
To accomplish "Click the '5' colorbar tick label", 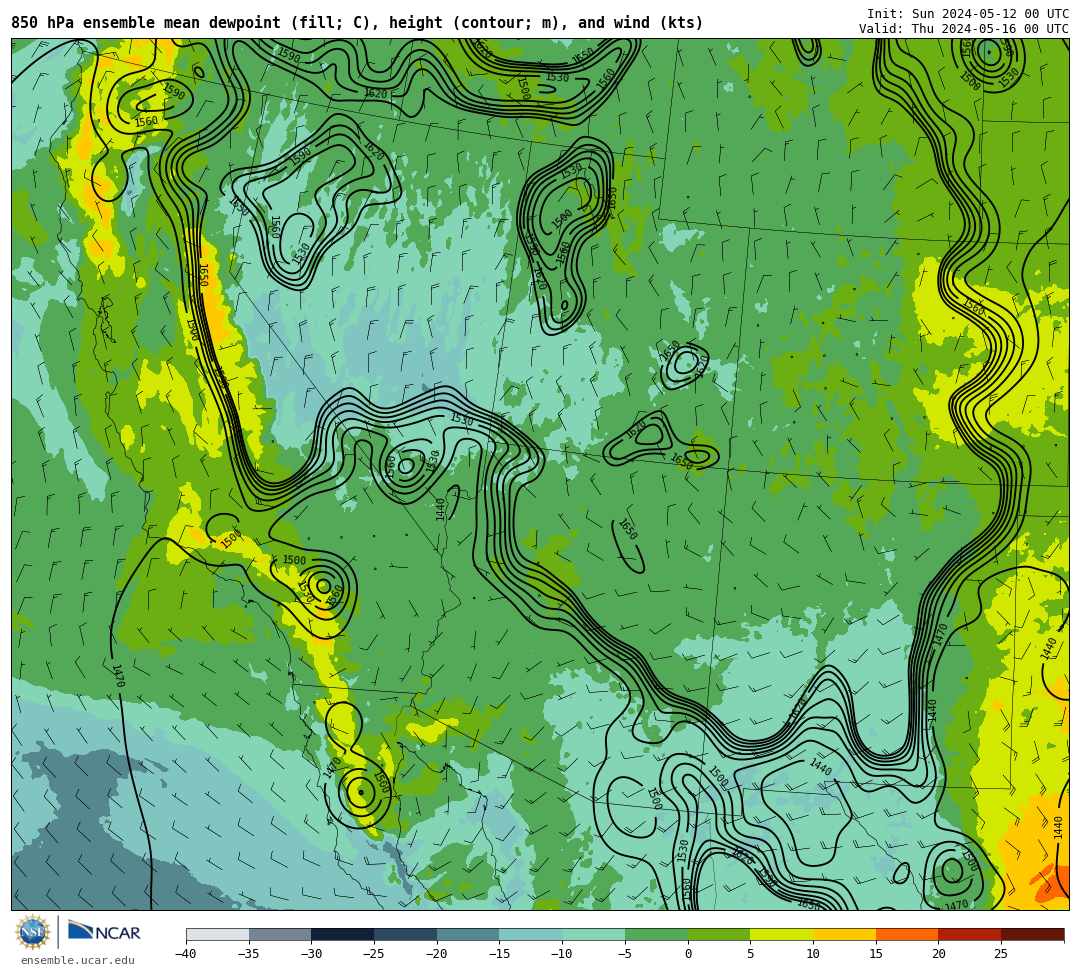I will coord(751,954).
